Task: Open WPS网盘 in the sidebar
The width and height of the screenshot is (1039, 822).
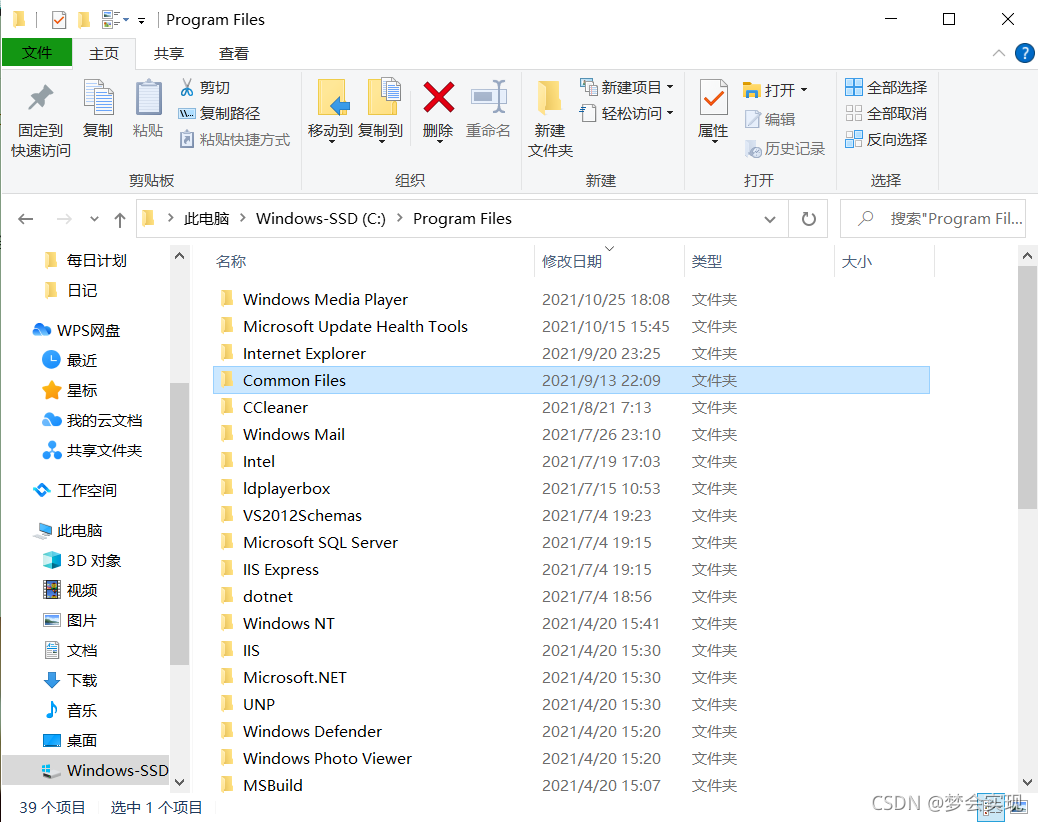Action: [77, 330]
